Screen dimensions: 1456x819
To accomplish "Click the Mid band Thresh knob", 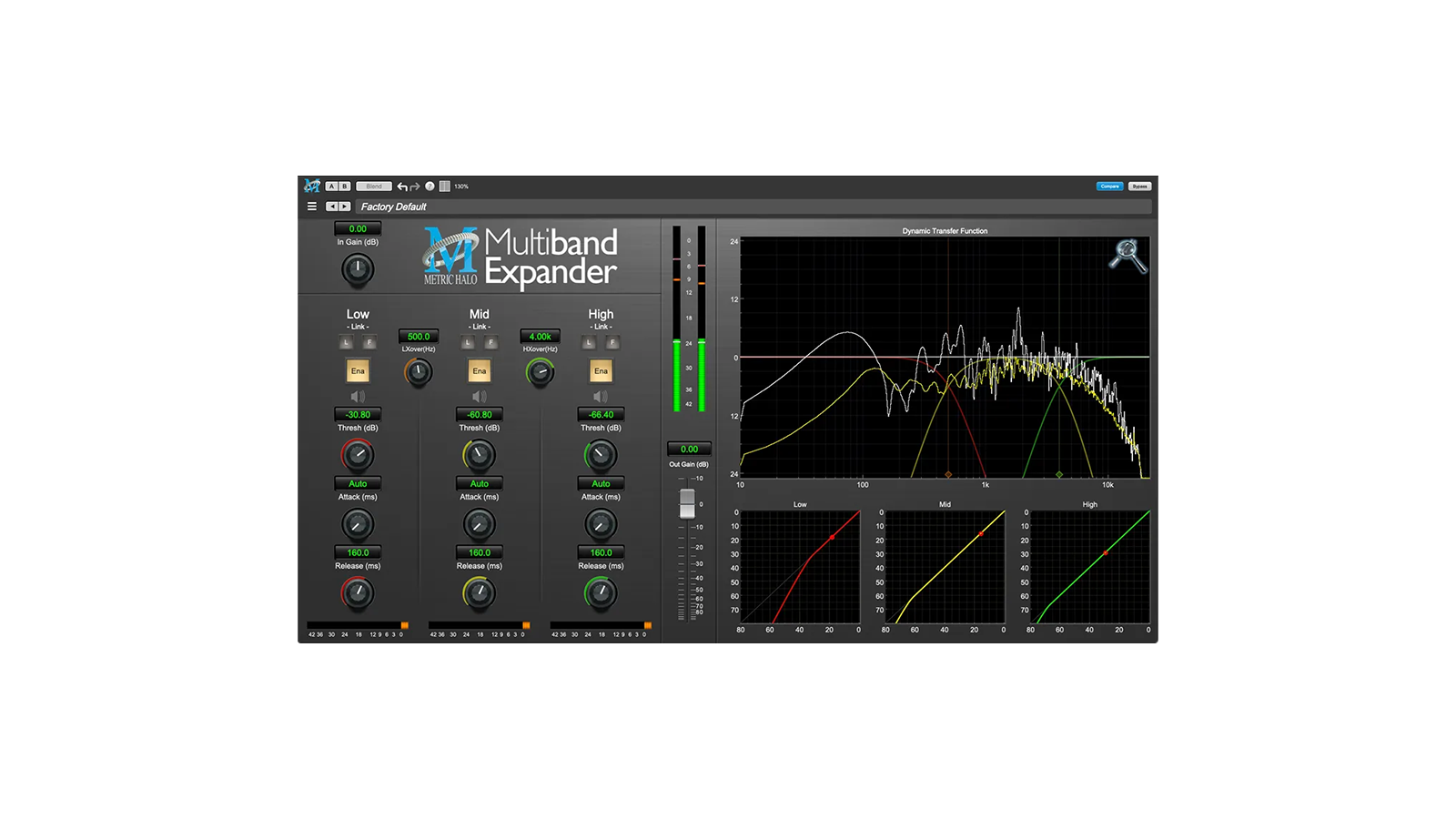I will click(480, 454).
